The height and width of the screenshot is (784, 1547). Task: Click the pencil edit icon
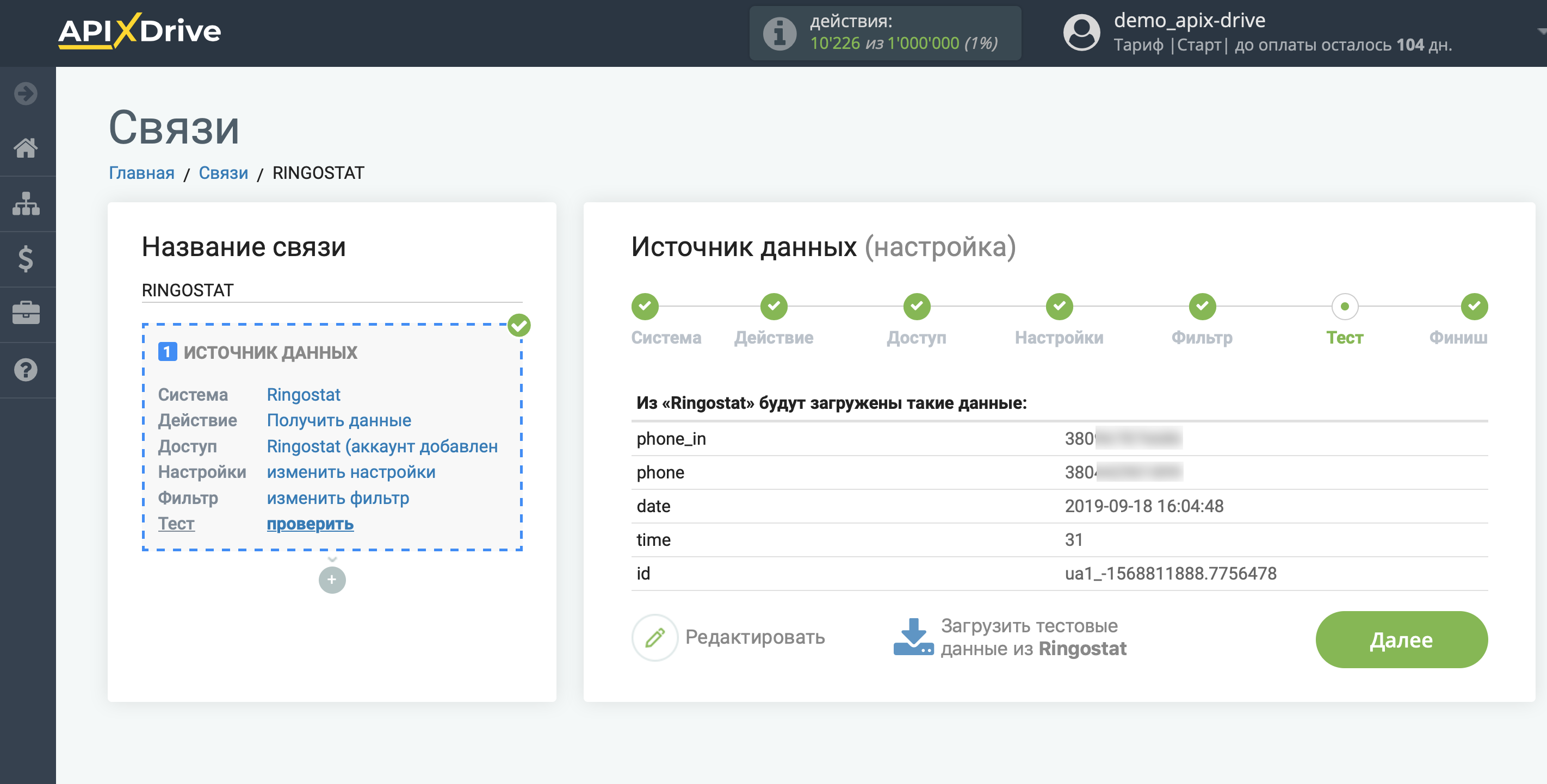(x=654, y=638)
